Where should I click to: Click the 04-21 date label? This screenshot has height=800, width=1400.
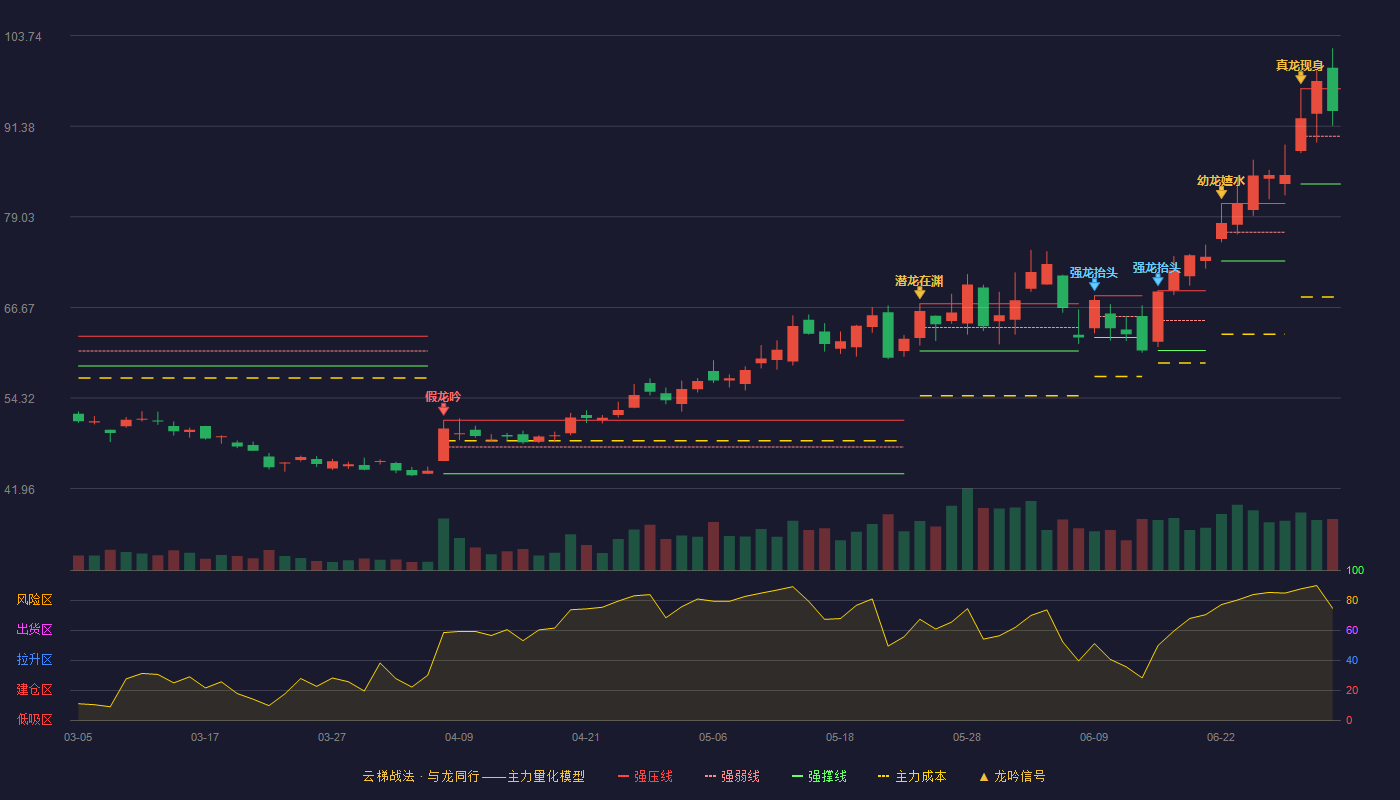586,737
